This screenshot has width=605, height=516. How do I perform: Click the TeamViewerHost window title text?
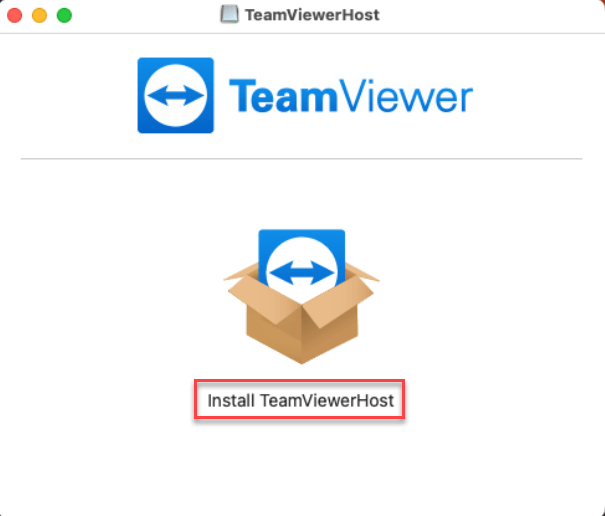click(x=312, y=15)
